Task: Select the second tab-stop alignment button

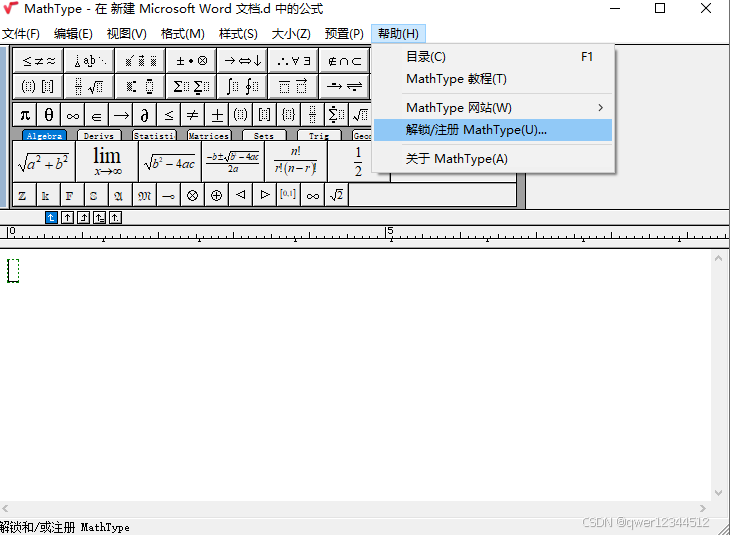Action: pyautogui.click(x=68, y=217)
